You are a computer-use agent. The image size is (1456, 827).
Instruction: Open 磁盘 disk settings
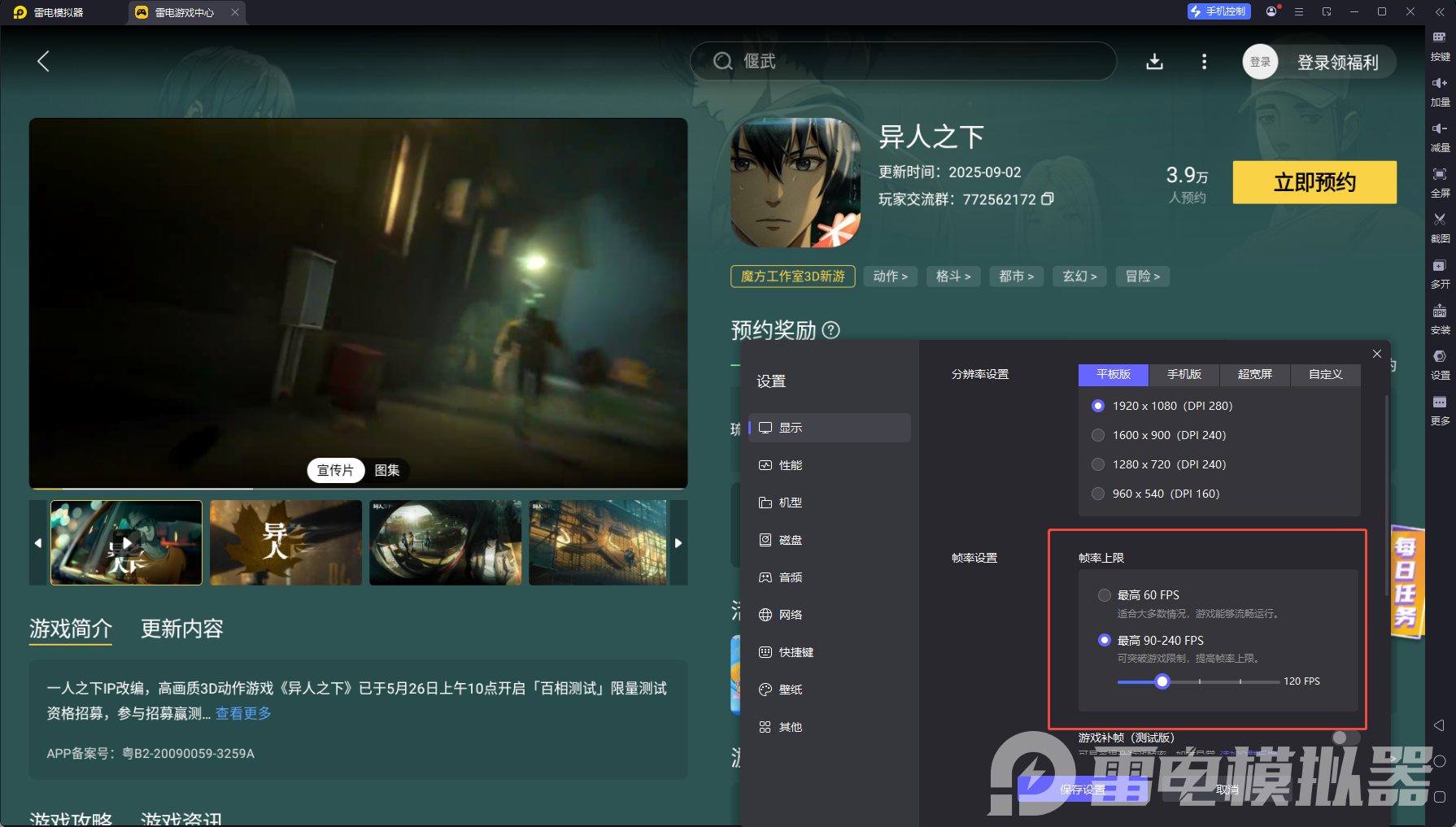(830, 540)
